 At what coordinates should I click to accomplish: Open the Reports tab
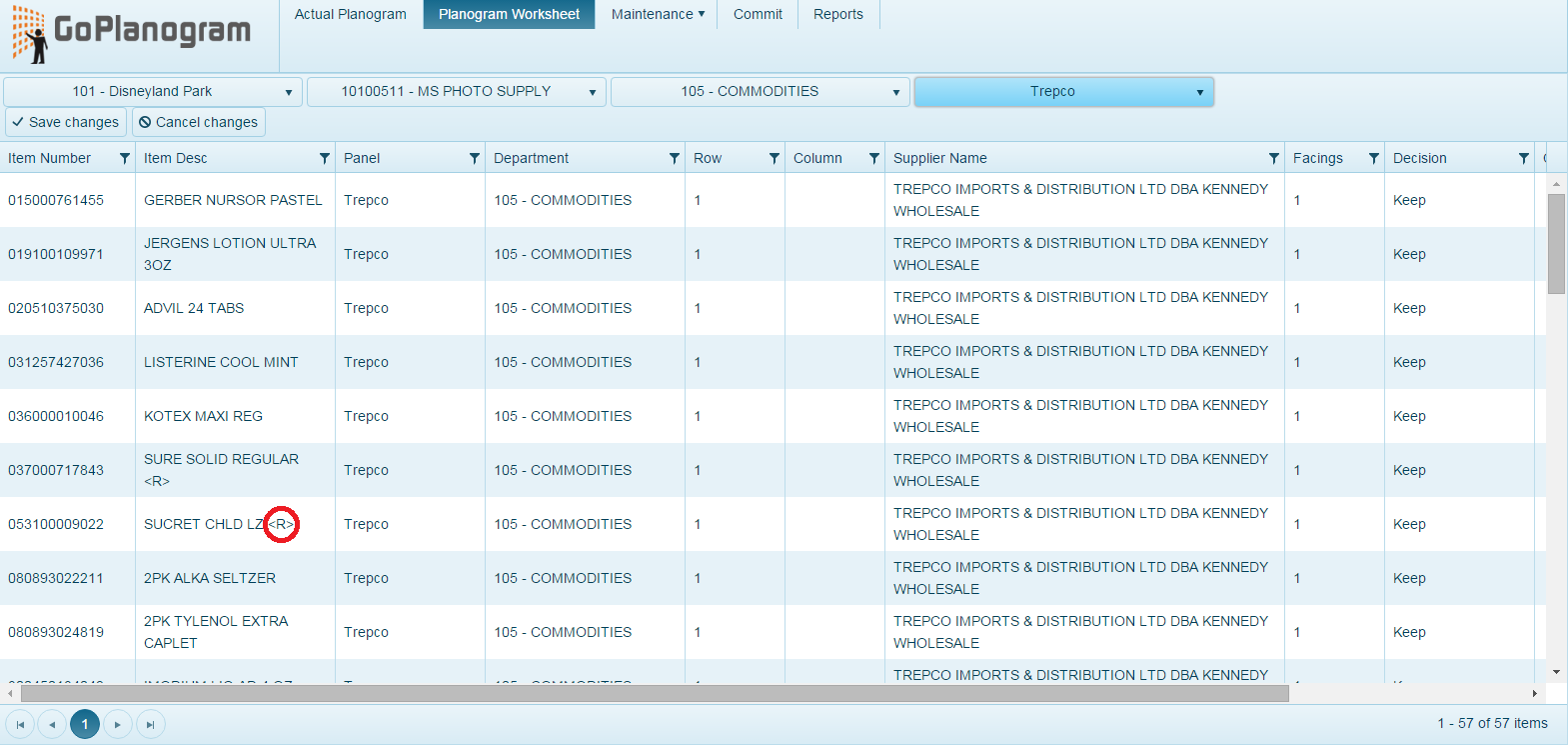(x=838, y=14)
